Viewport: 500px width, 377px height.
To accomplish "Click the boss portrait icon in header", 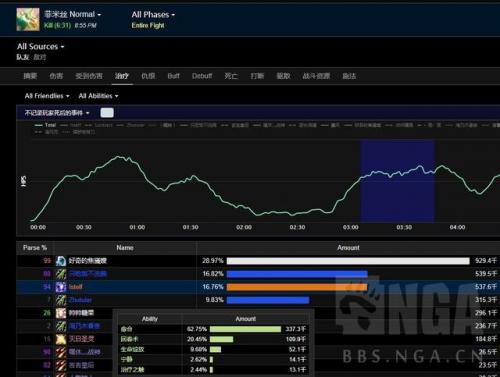I will coord(28,19).
